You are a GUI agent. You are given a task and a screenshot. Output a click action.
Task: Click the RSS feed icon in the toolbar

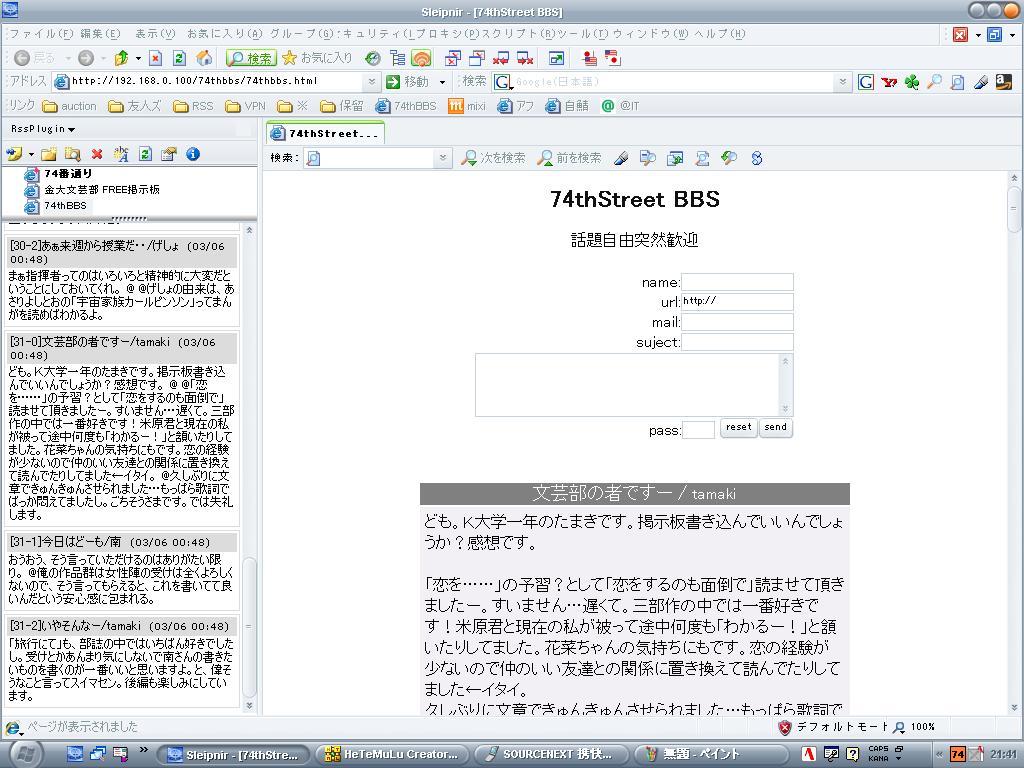tap(421, 58)
